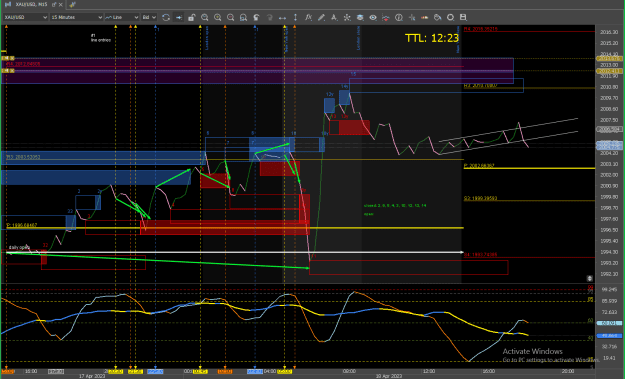Click the refresh chart icon
The height and width of the screenshot is (379, 625).
click(x=166, y=17)
